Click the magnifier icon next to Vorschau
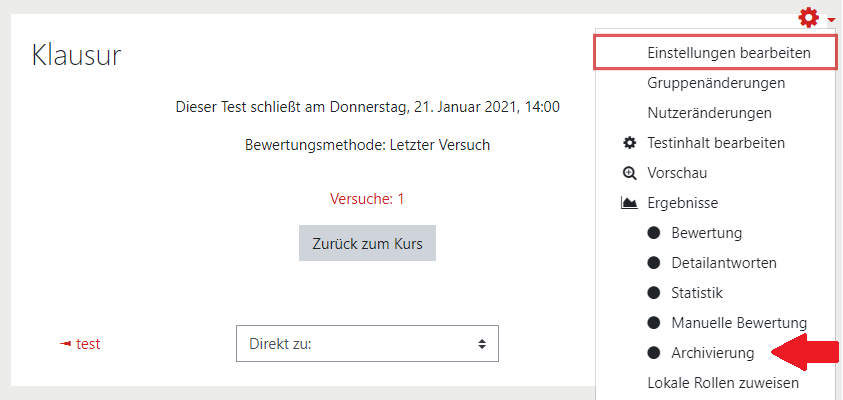843x400 pixels. [629, 173]
